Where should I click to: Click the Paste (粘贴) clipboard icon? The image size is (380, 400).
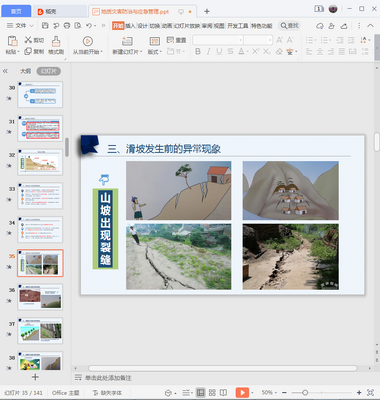(x=12, y=41)
